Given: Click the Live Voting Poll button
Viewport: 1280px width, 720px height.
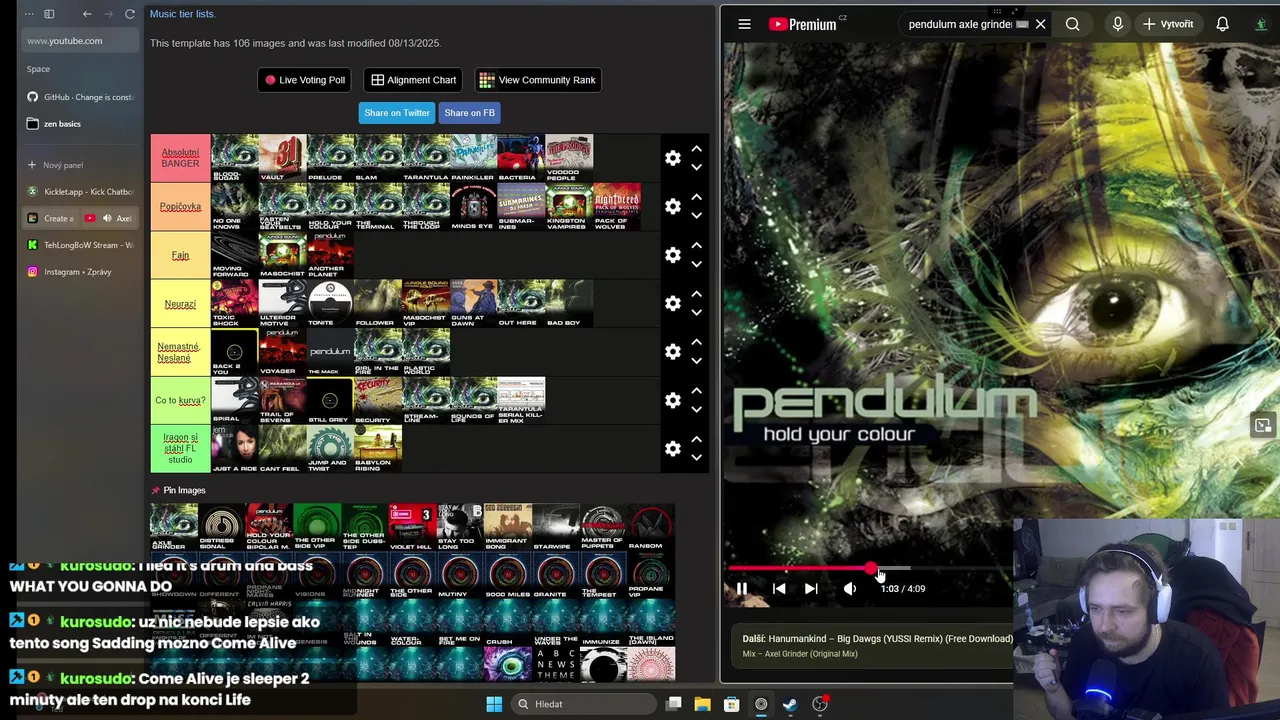Looking at the screenshot, I should [305, 80].
